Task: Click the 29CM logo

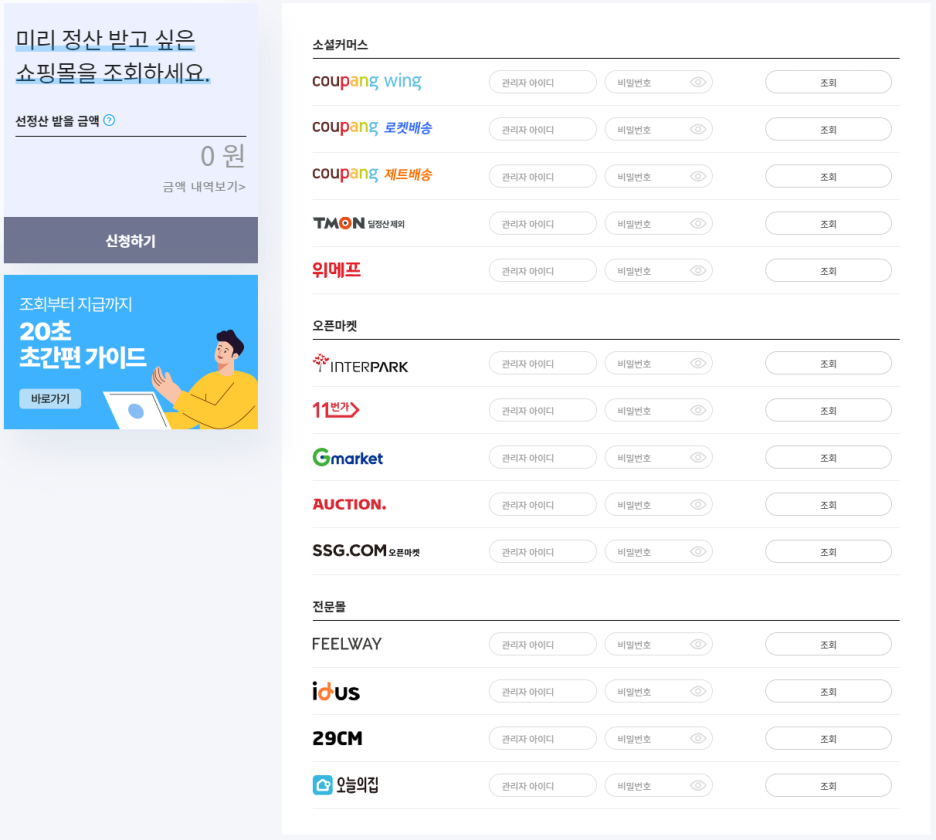Action: [x=337, y=739]
